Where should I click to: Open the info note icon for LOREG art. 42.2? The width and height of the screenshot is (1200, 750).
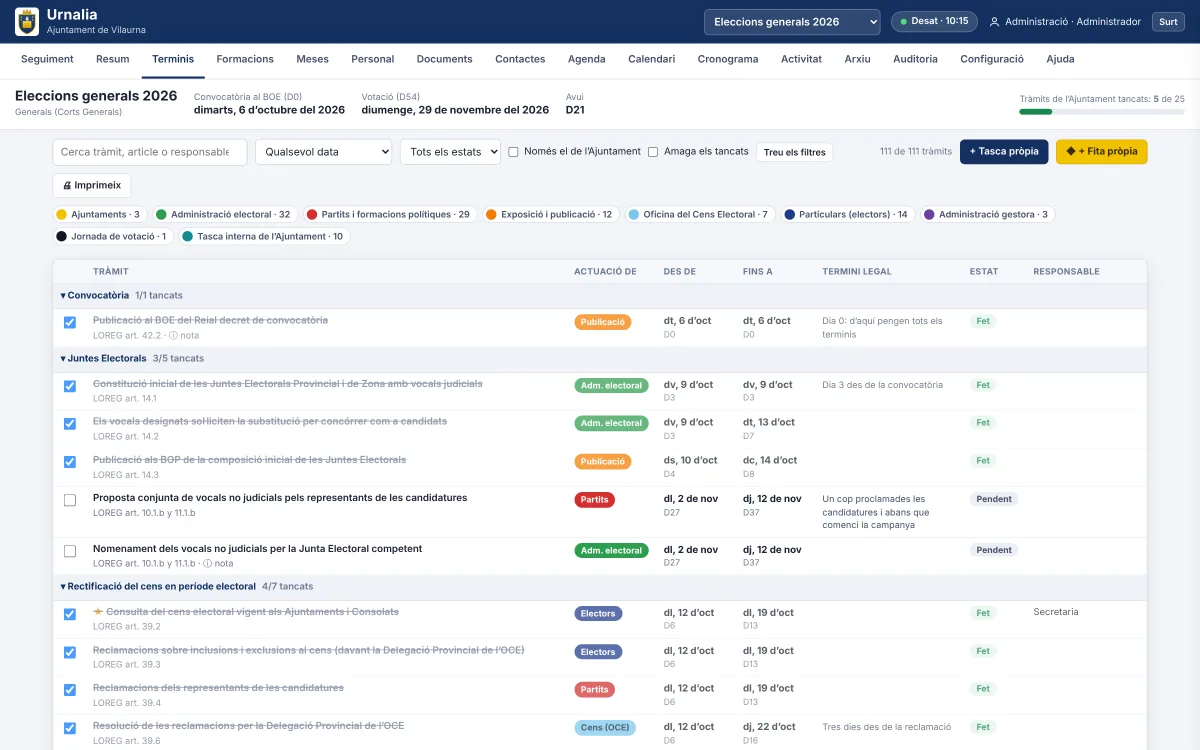(x=173, y=336)
